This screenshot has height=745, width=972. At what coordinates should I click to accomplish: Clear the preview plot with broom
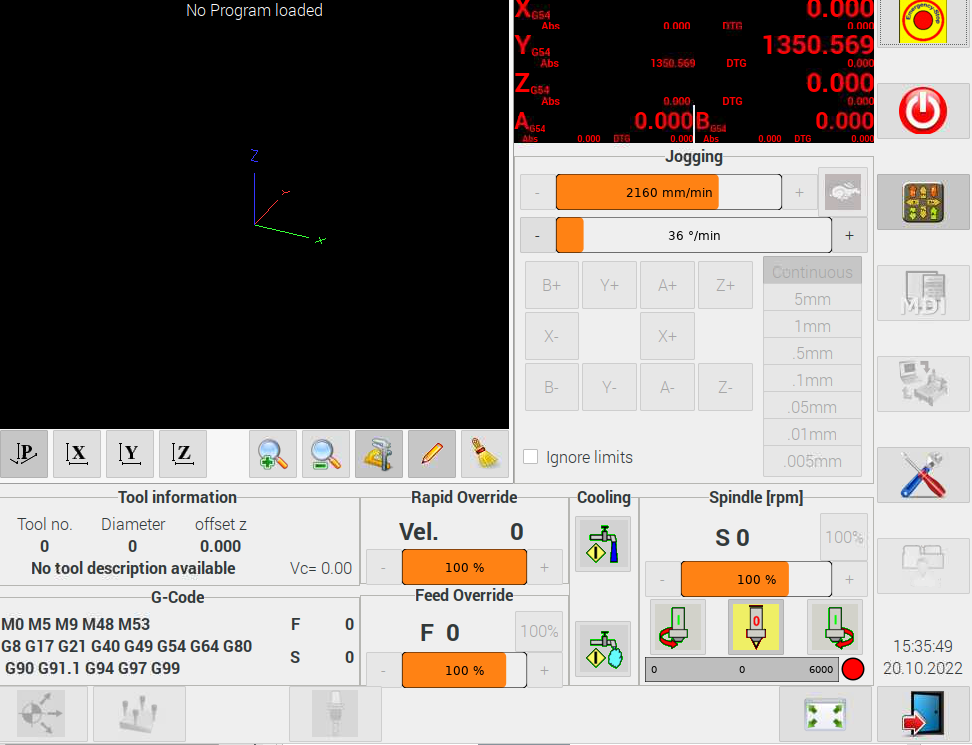485,454
